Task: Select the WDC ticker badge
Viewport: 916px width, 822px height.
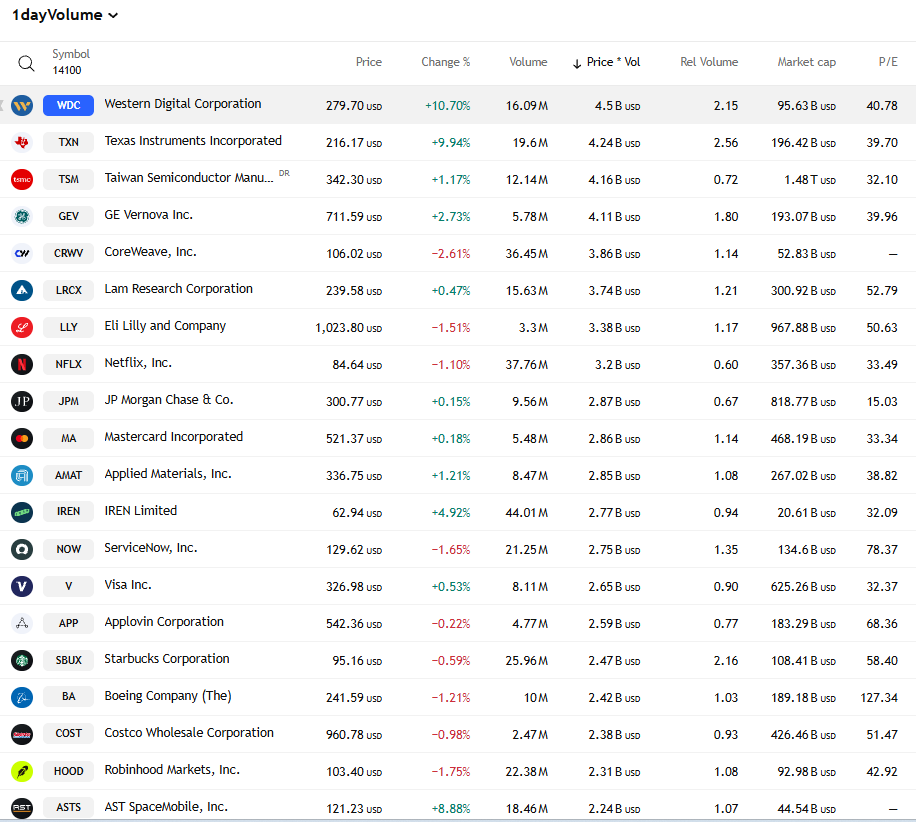Action: coord(68,105)
